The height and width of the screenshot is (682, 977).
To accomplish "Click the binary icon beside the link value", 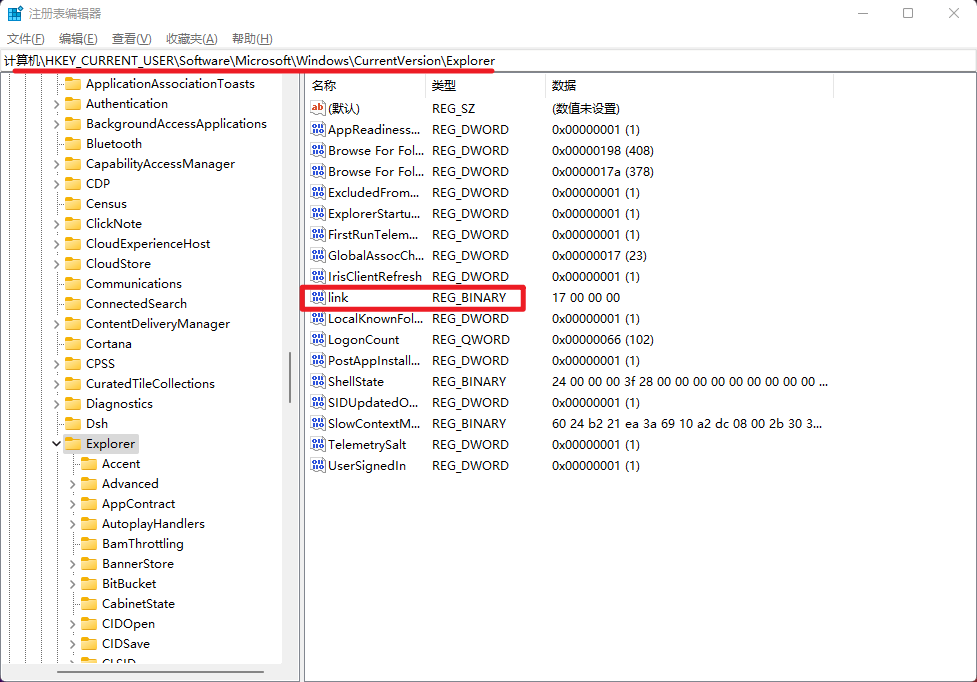I will click(318, 297).
